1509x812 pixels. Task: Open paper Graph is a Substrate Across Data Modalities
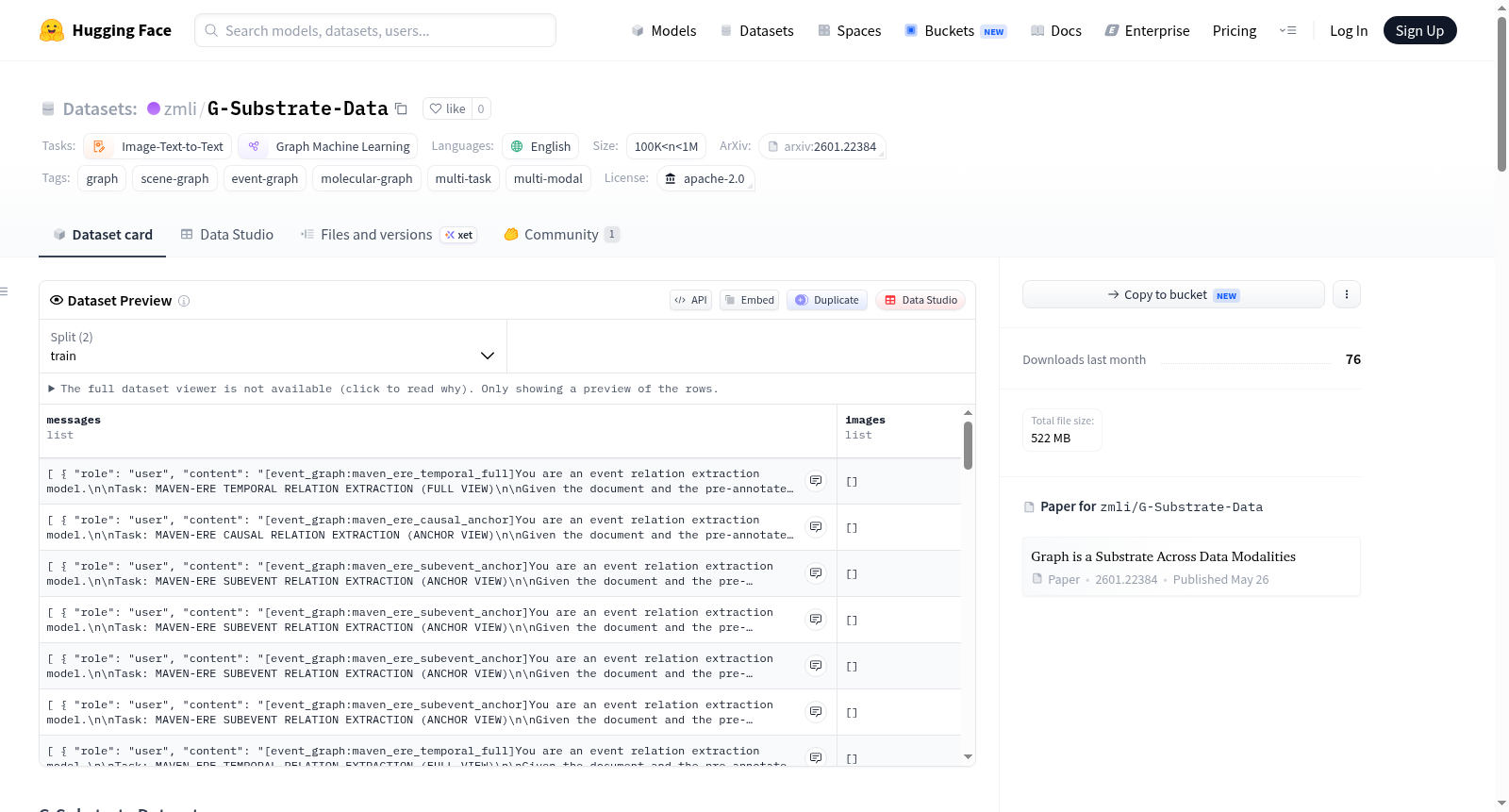(x=1191, y=567)
